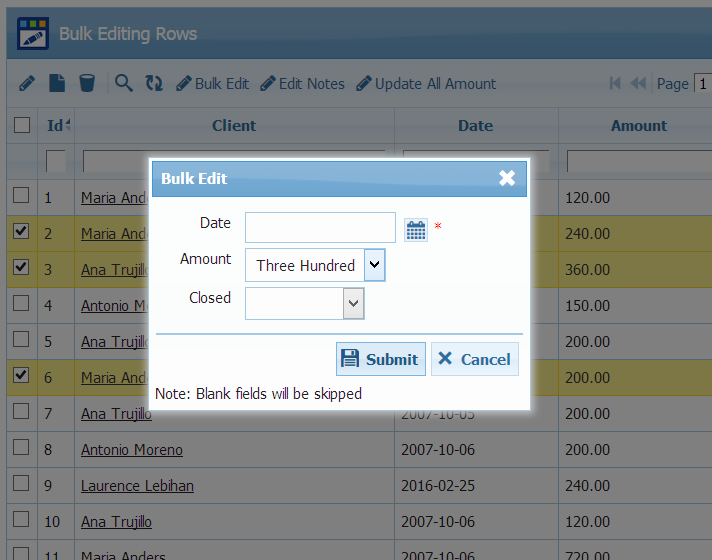This screenshot has height=560, width=712.
Task: Click the Date input field
Action: pos(320,228)
